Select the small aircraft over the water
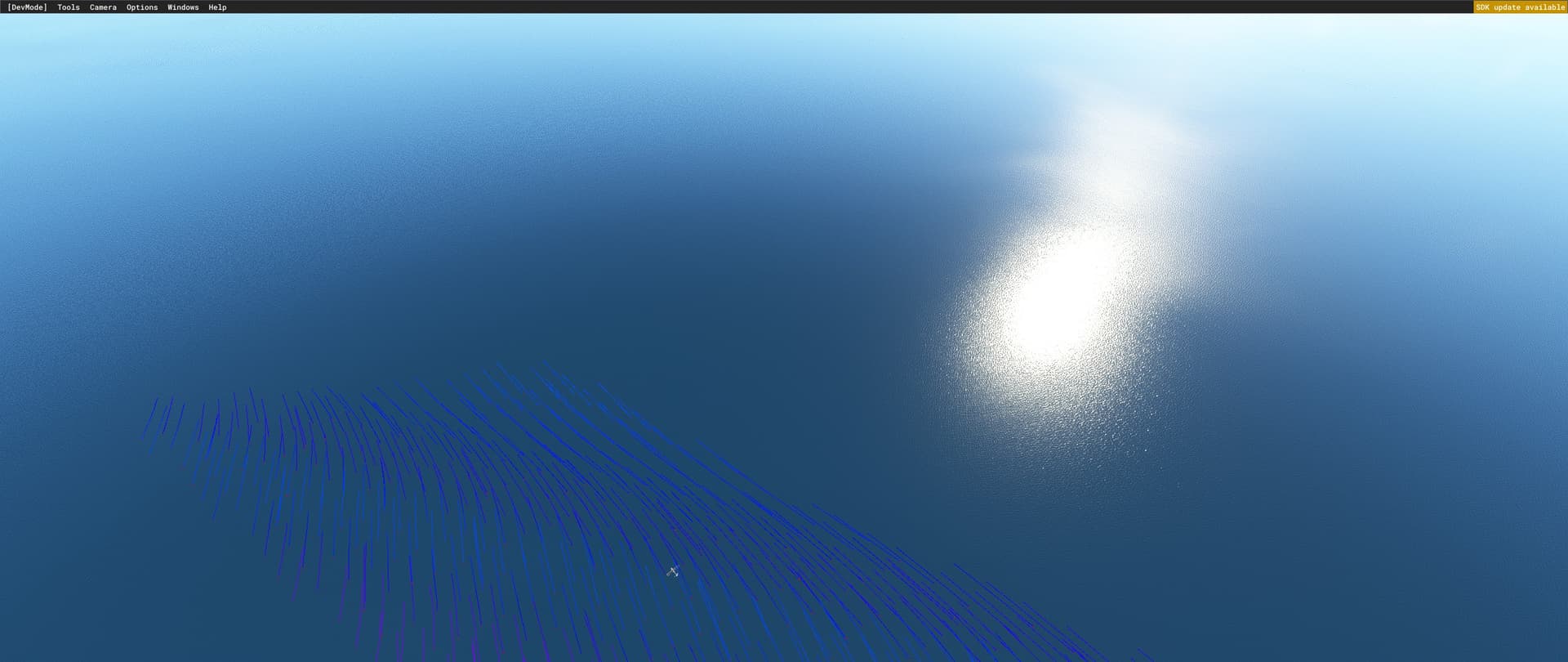This screenshot has width=1568, height=662. tap(672, 571)
